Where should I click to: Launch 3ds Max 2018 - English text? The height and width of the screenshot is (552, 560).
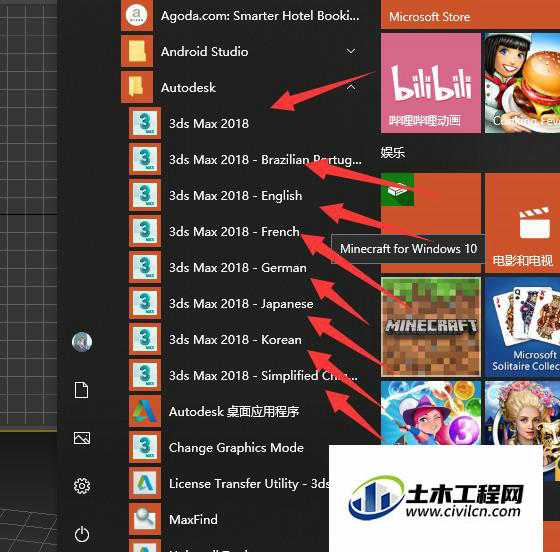236,196
